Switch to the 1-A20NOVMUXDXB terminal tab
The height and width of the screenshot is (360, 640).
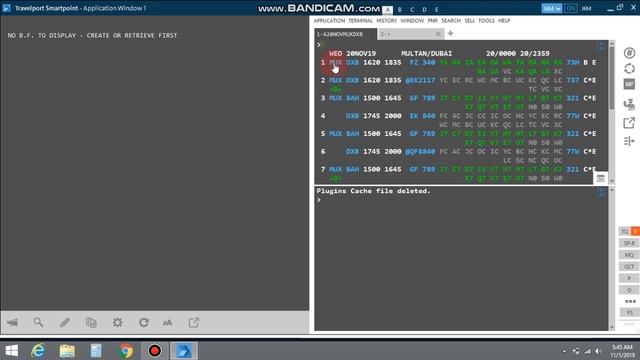coord(345,34)
